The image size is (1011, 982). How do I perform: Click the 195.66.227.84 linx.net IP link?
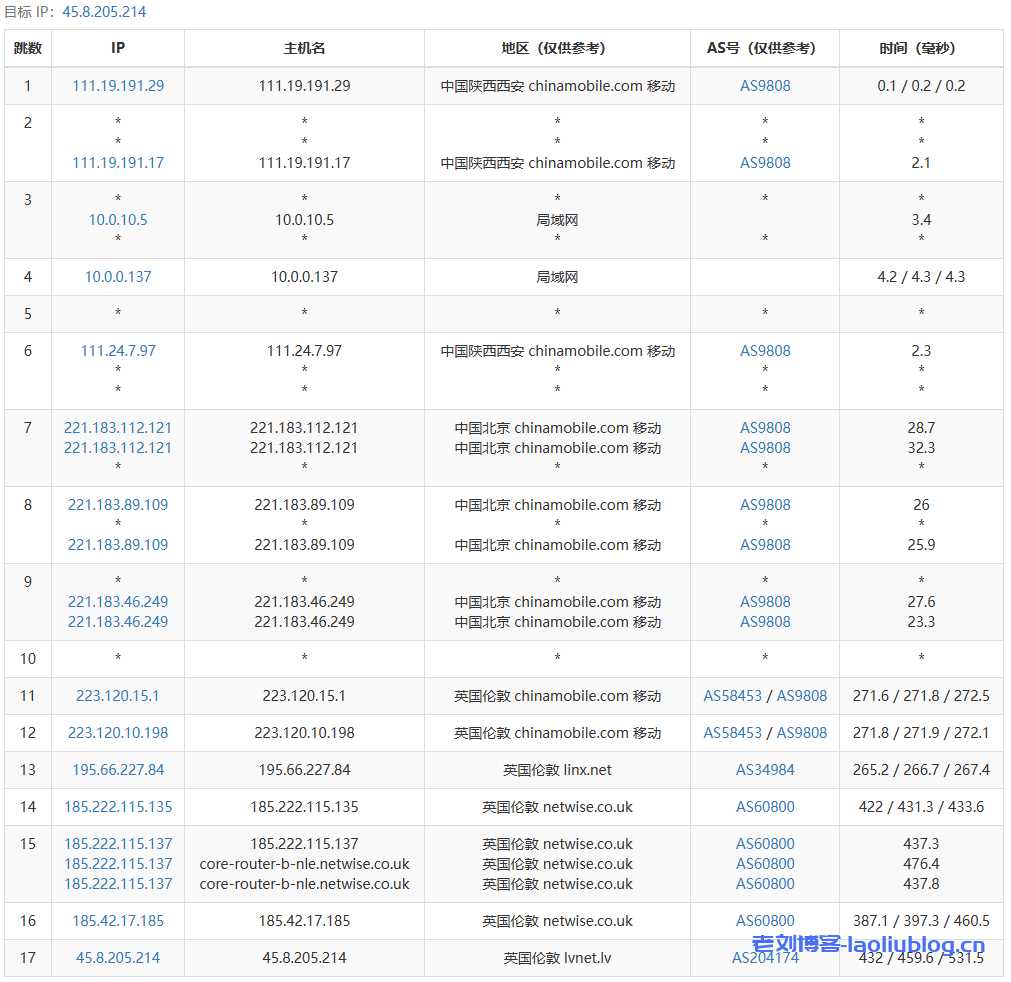(x=117, y=770)
